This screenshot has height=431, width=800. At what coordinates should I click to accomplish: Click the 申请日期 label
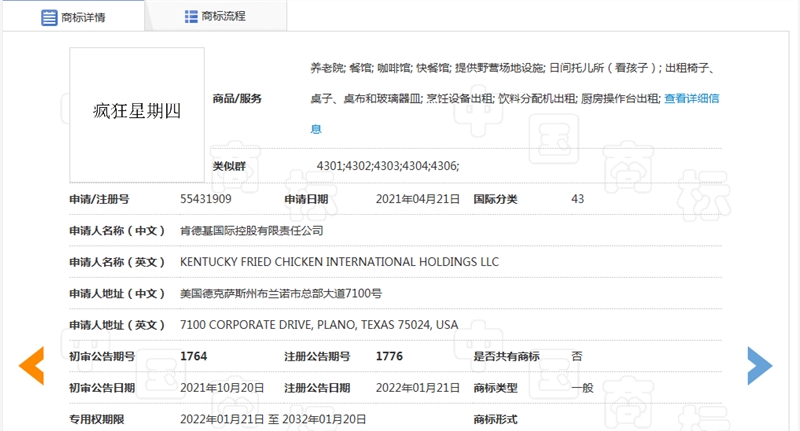[306, 199]
